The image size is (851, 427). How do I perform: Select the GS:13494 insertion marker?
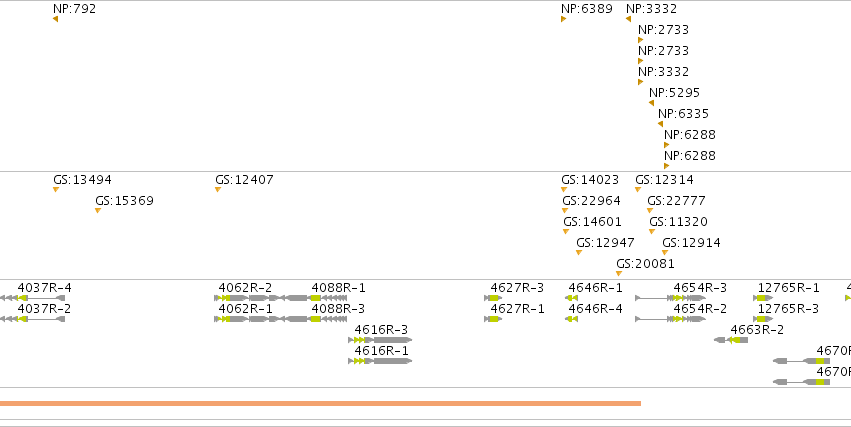[56, 189]
